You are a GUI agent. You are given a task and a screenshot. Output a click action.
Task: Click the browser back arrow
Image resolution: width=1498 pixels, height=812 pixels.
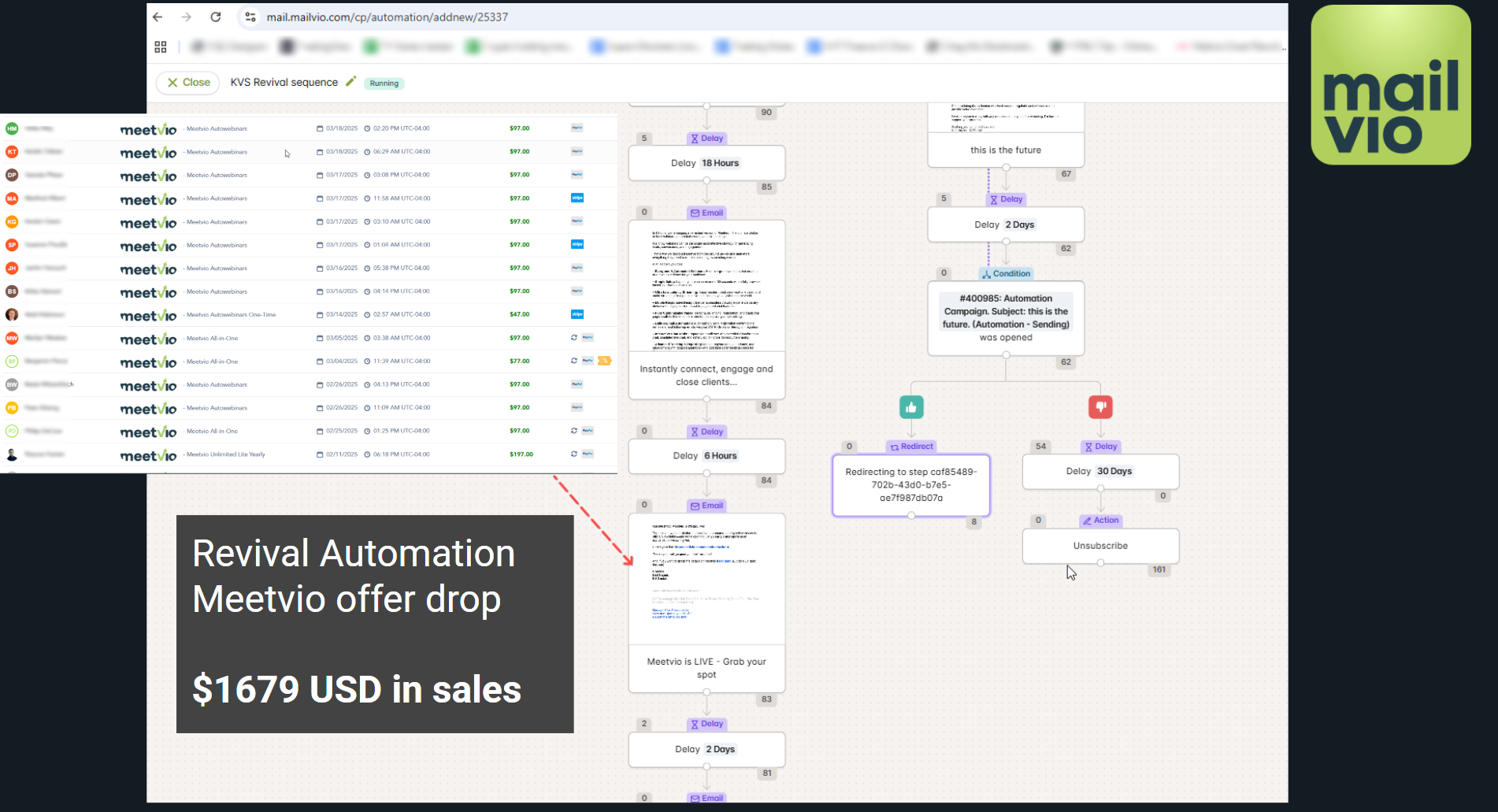pos(158,17)
